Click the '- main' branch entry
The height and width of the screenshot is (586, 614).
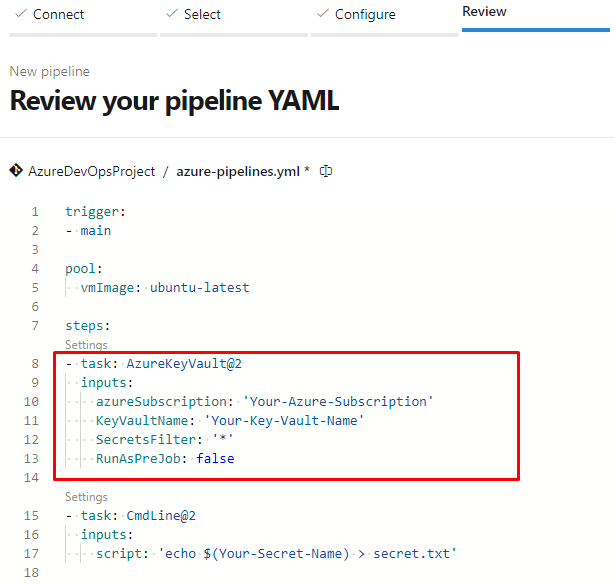pyautogui.click(x=88, y=231)
